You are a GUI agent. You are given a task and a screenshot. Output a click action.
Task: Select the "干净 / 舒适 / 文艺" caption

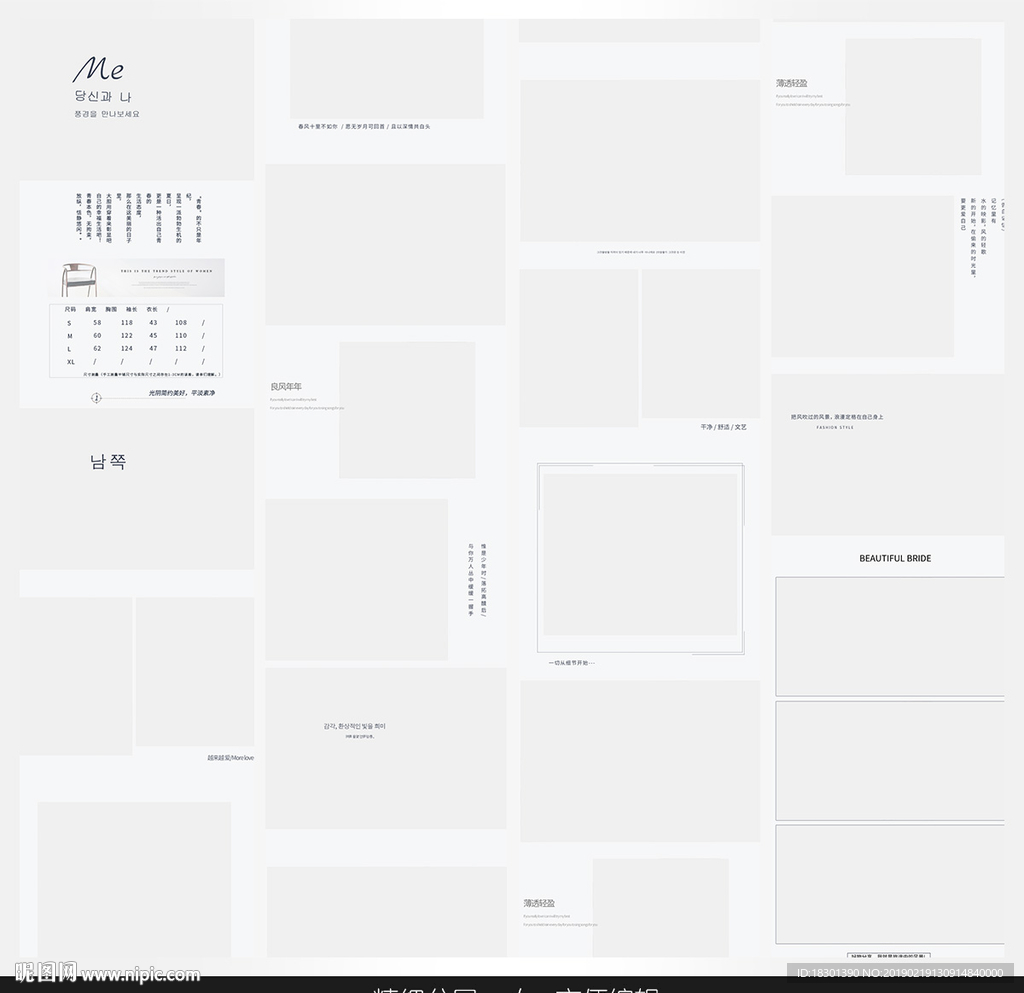[x=723, y=427]
